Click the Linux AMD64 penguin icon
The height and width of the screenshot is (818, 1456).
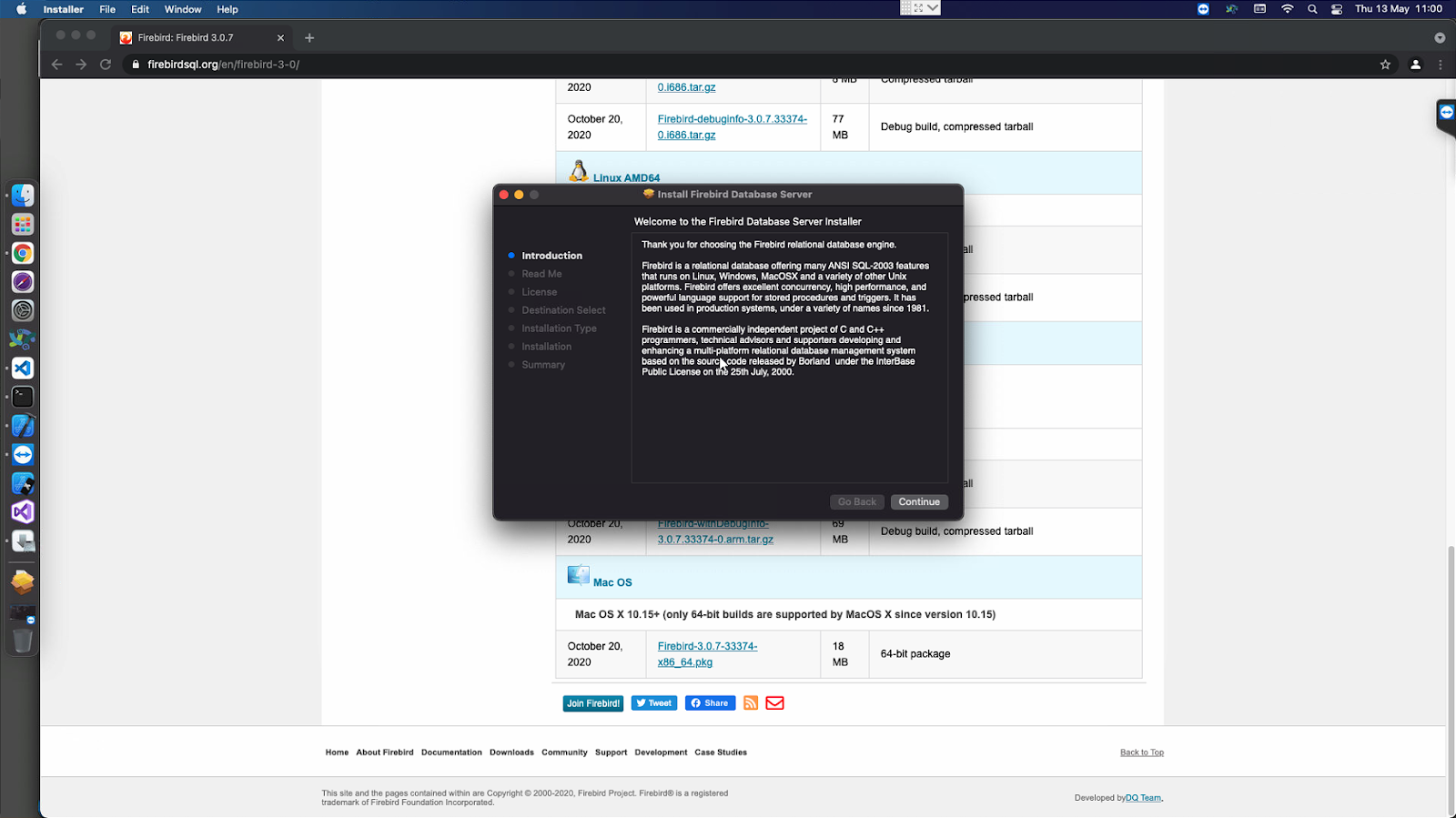point(579,171)
